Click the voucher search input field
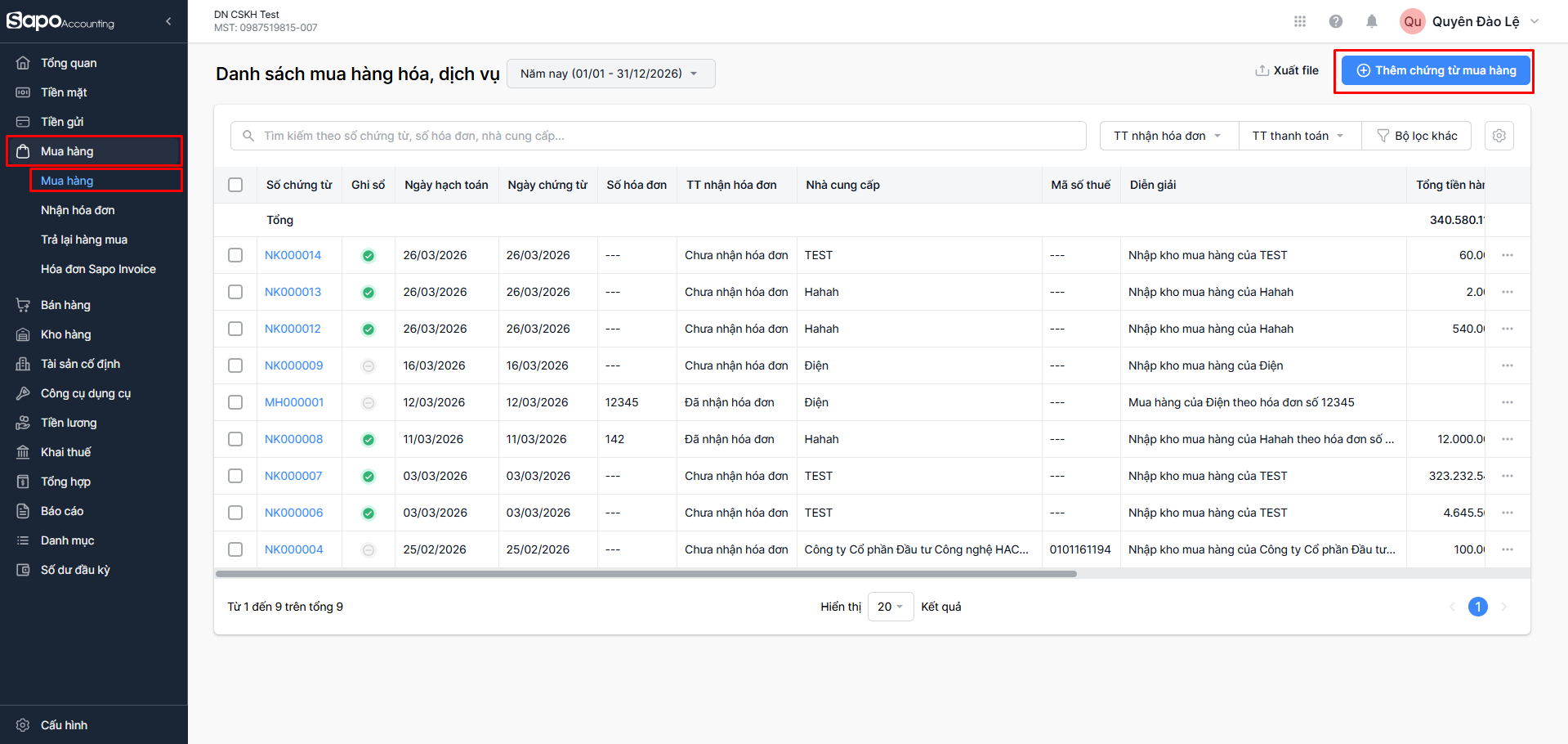1568x744 pixels. [x=659, y=136]
